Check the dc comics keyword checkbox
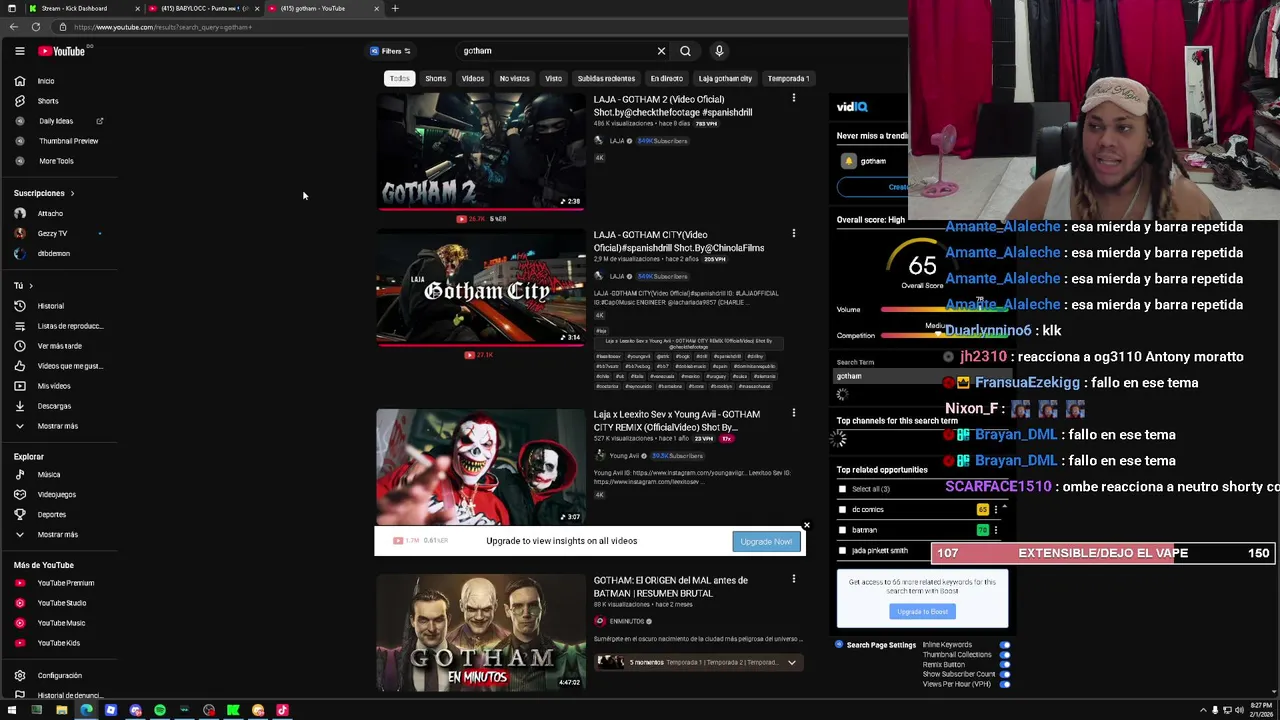Screen dimensions: 1280x720 842,510
